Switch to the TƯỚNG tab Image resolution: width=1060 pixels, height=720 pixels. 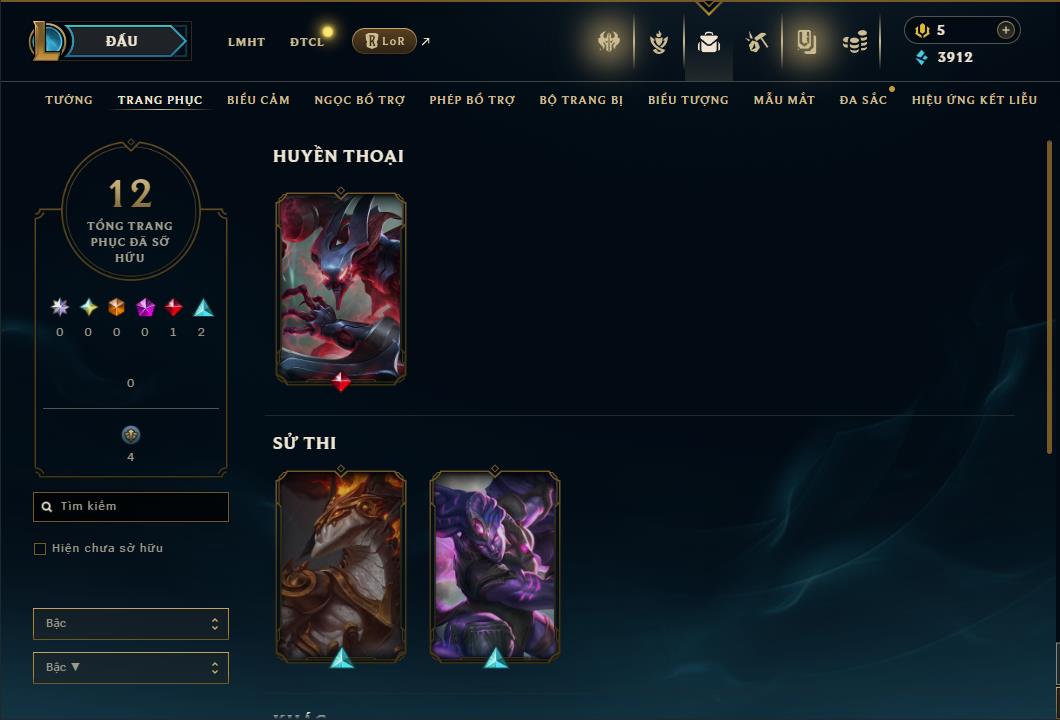pyautogui.click(x=69, y=100)
